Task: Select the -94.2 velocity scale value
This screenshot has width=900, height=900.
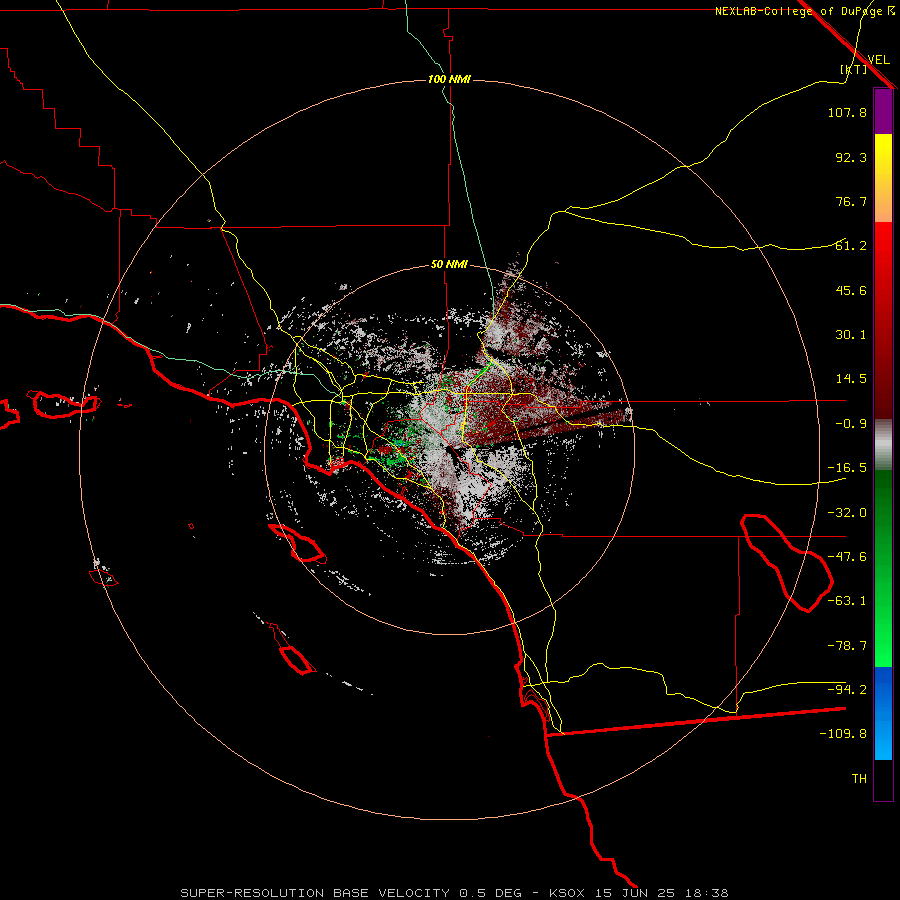Action: tap(847, 690)
